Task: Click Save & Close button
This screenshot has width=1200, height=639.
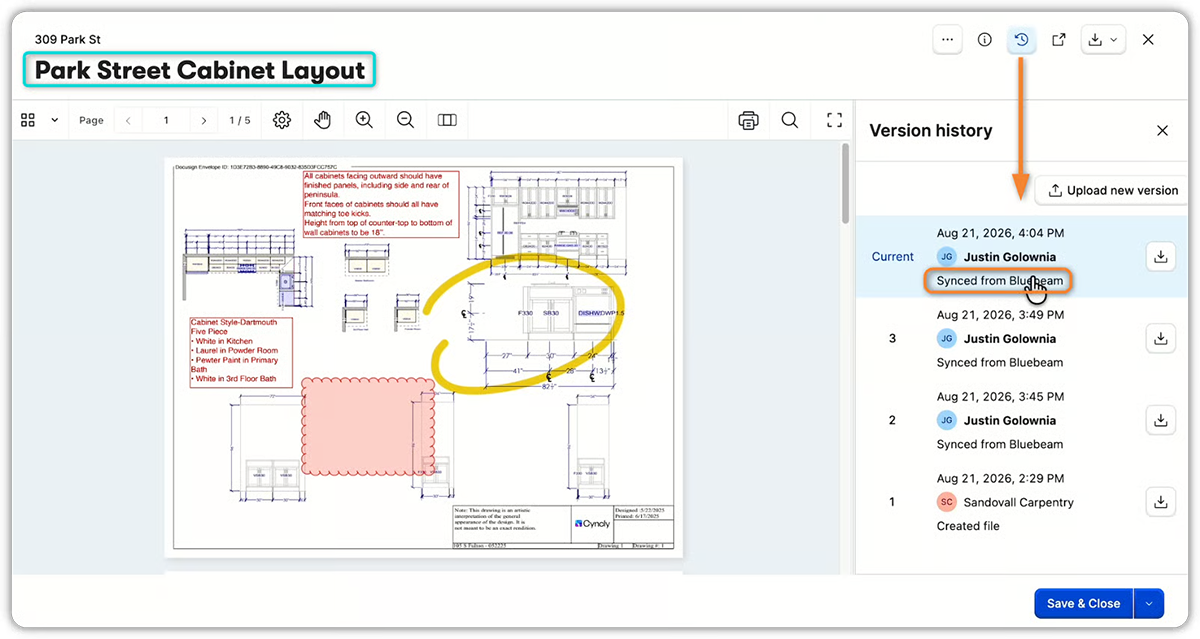Action: click(1083, 604)
